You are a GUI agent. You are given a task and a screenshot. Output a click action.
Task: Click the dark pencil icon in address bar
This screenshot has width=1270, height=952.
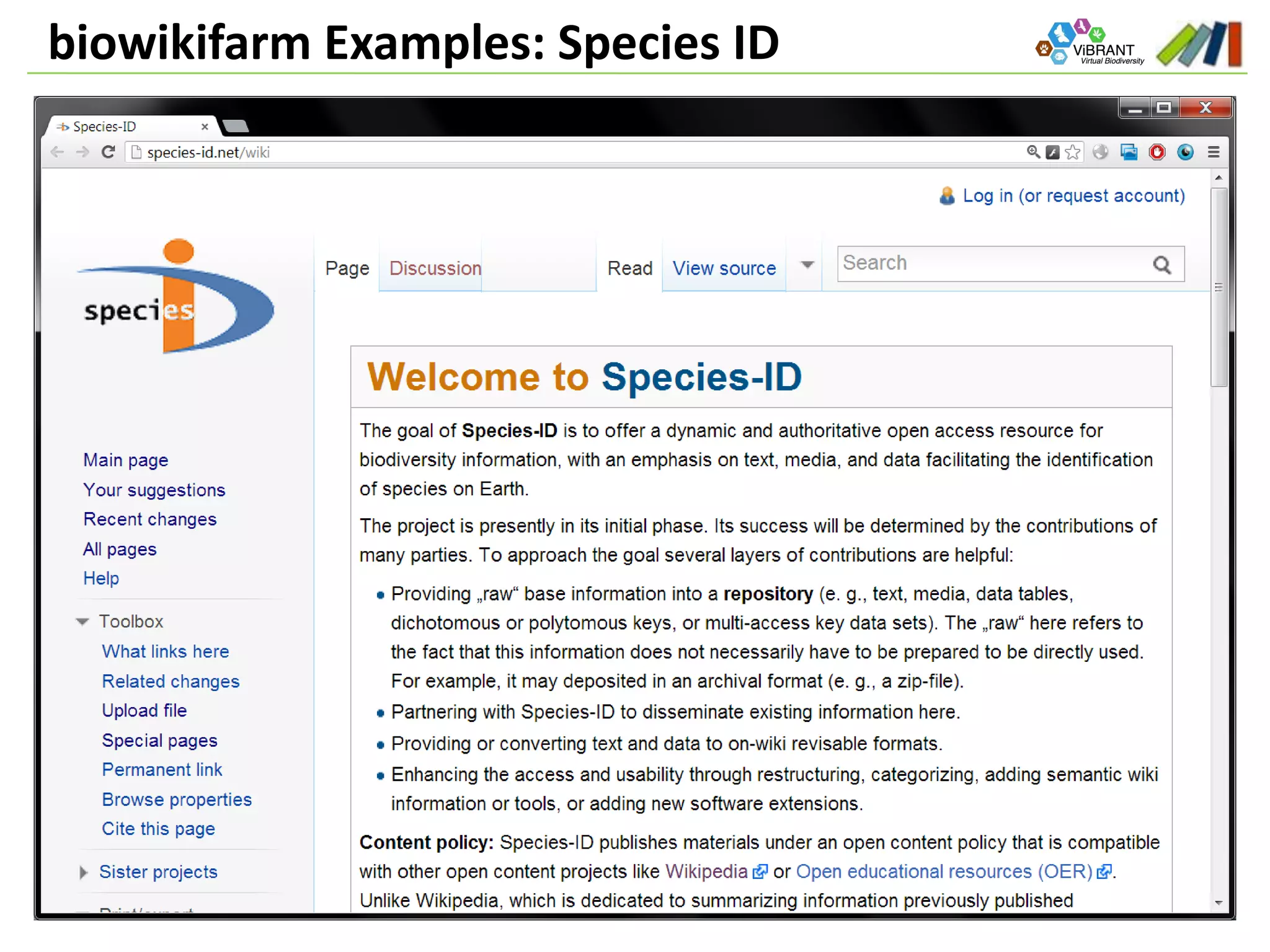tap(1052, 152)
